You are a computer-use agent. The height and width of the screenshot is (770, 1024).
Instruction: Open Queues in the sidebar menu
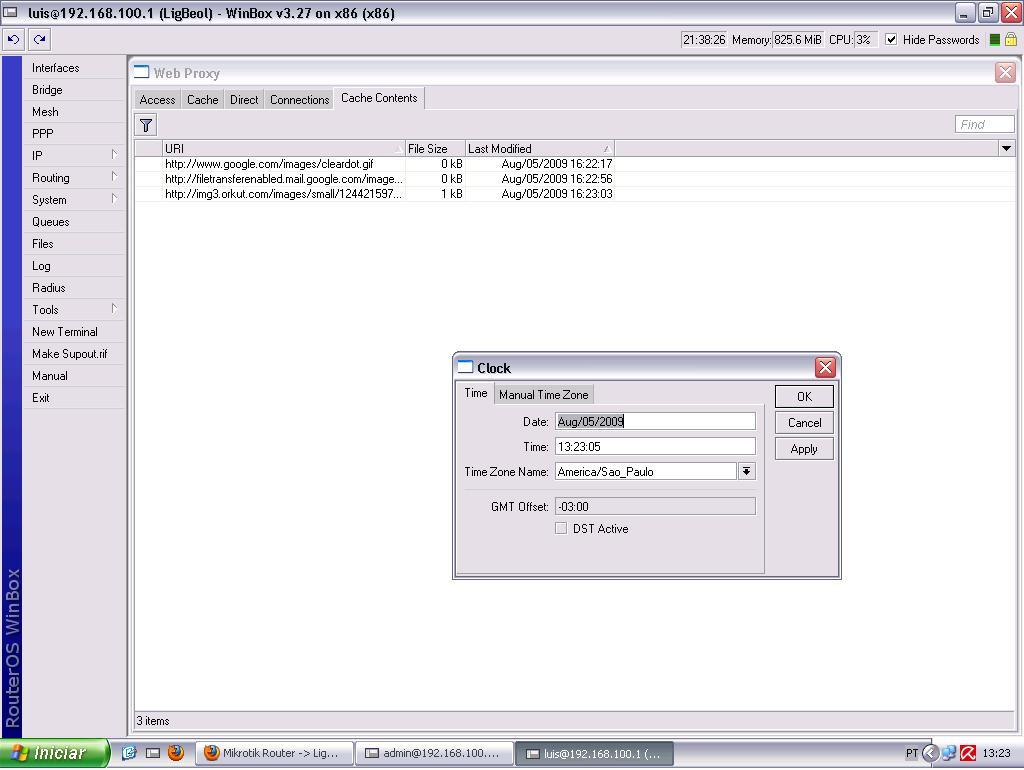(73, 222)
